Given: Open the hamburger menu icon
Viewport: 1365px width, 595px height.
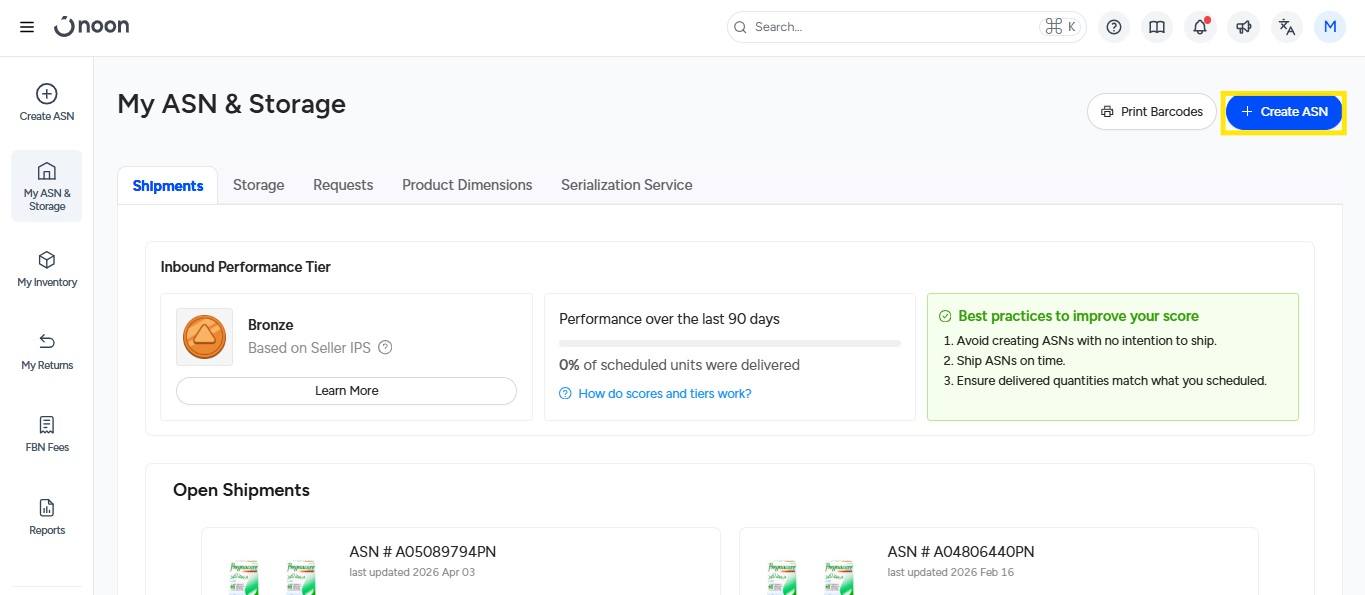Looking at the screenshot, I should 27,27.
